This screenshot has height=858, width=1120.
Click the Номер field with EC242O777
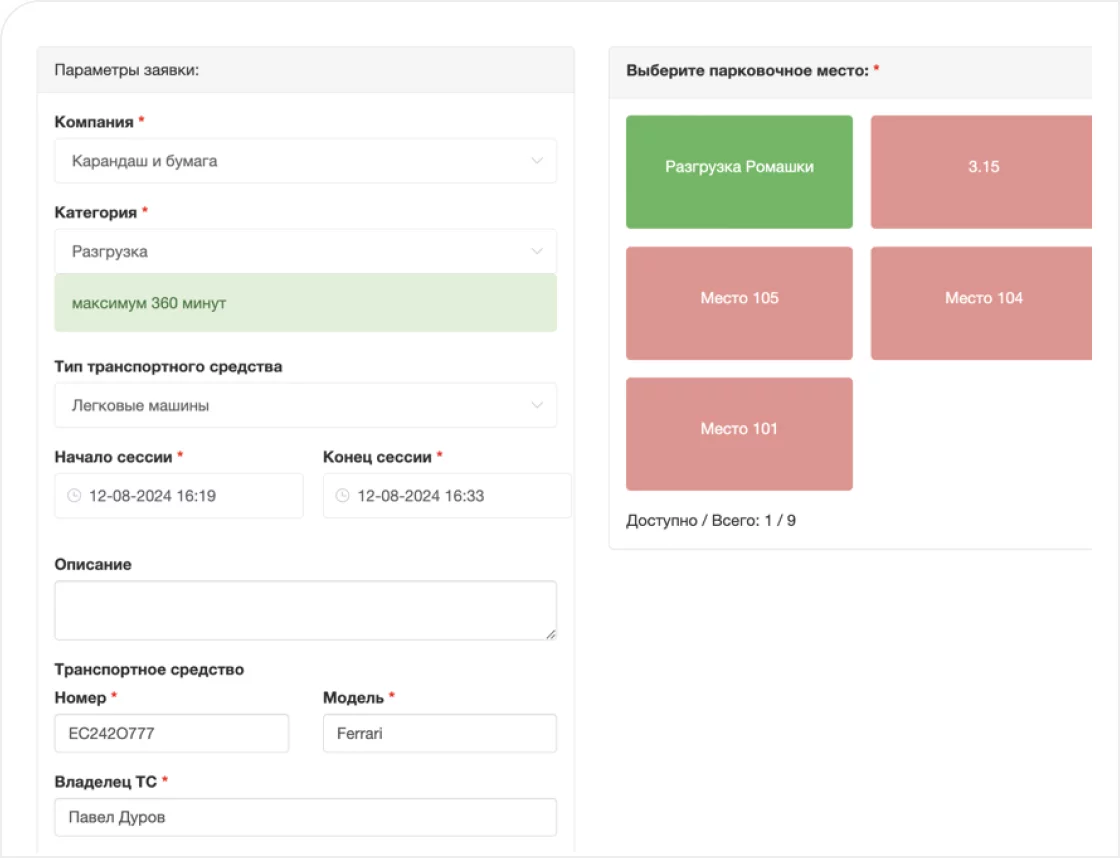click(171, 733)
